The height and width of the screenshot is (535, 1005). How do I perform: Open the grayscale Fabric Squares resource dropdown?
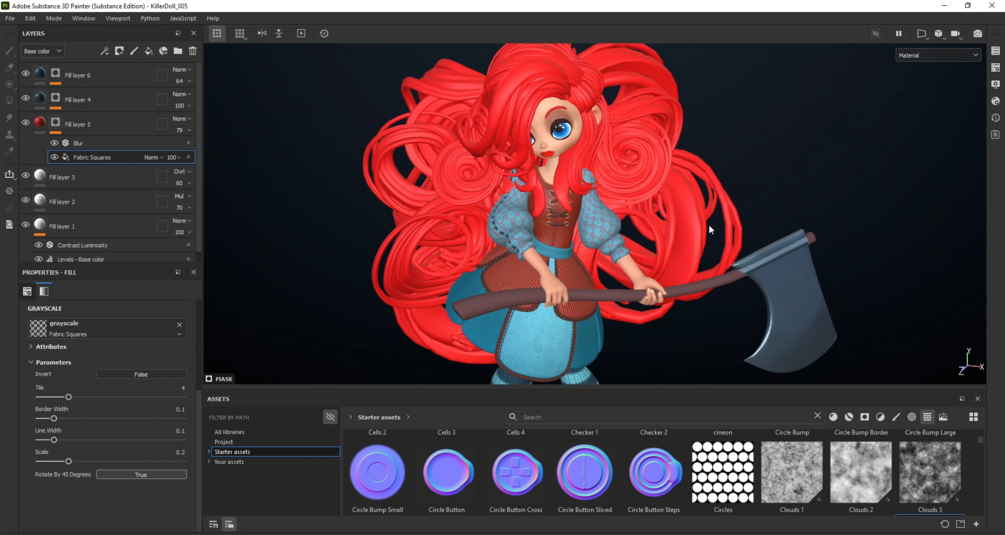(x=179, y=334)
